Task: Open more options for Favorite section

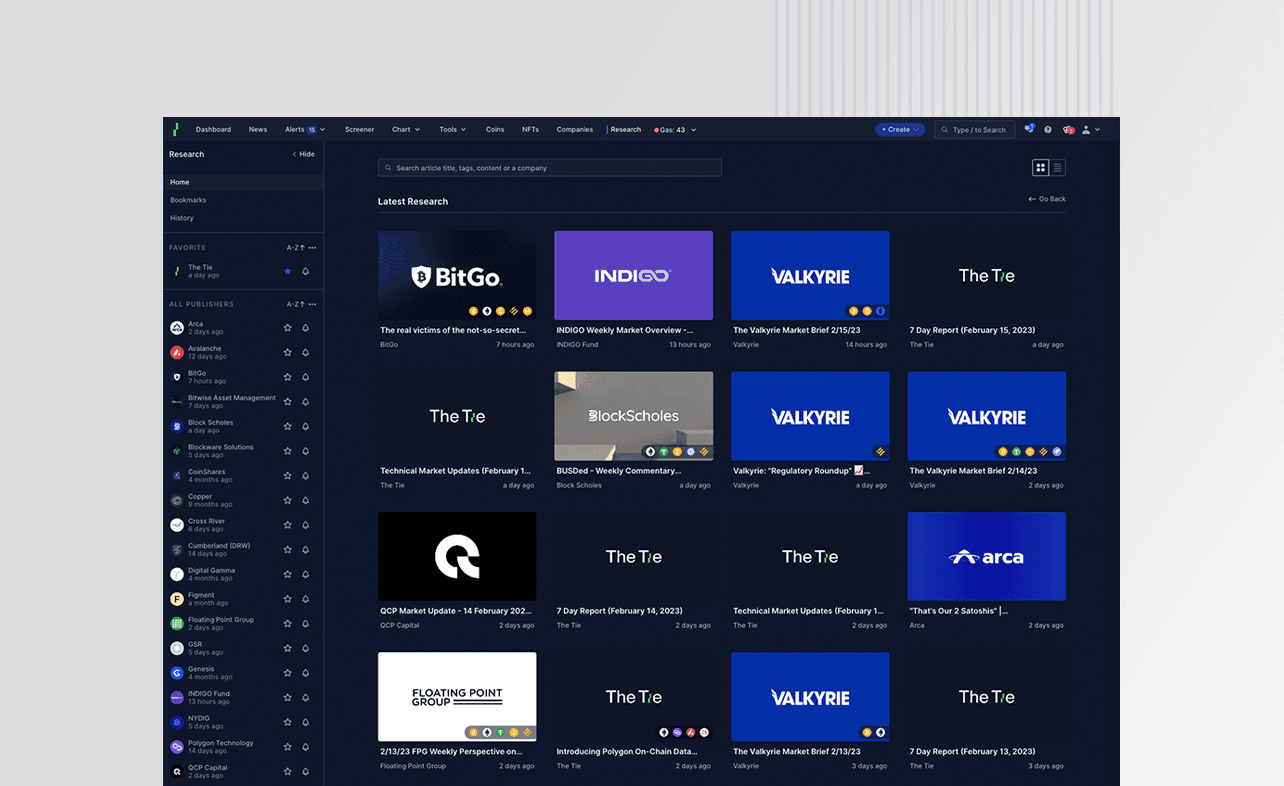Action: 312,247
